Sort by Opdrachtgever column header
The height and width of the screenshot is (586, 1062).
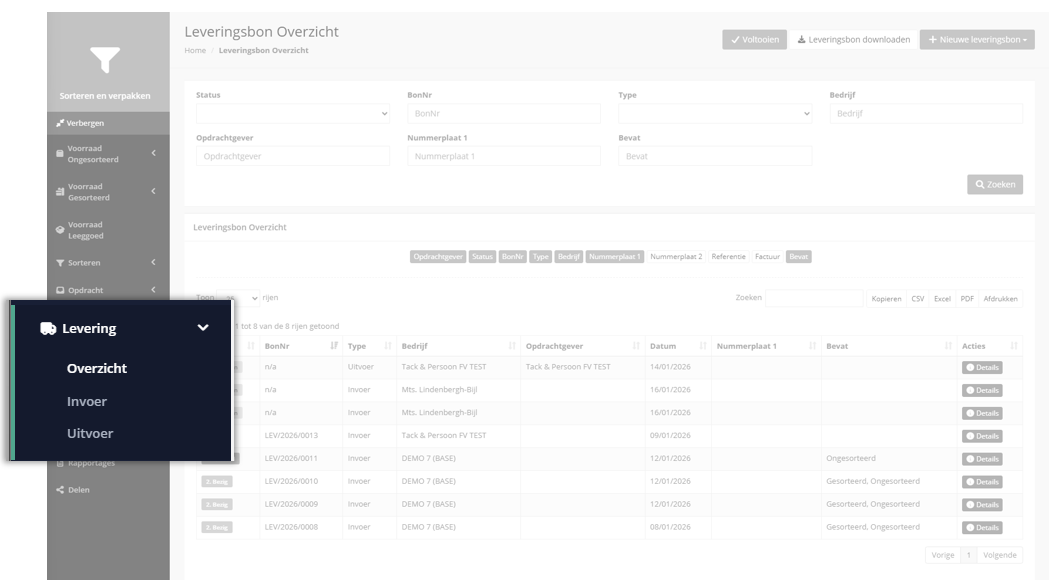click(582, 346)
